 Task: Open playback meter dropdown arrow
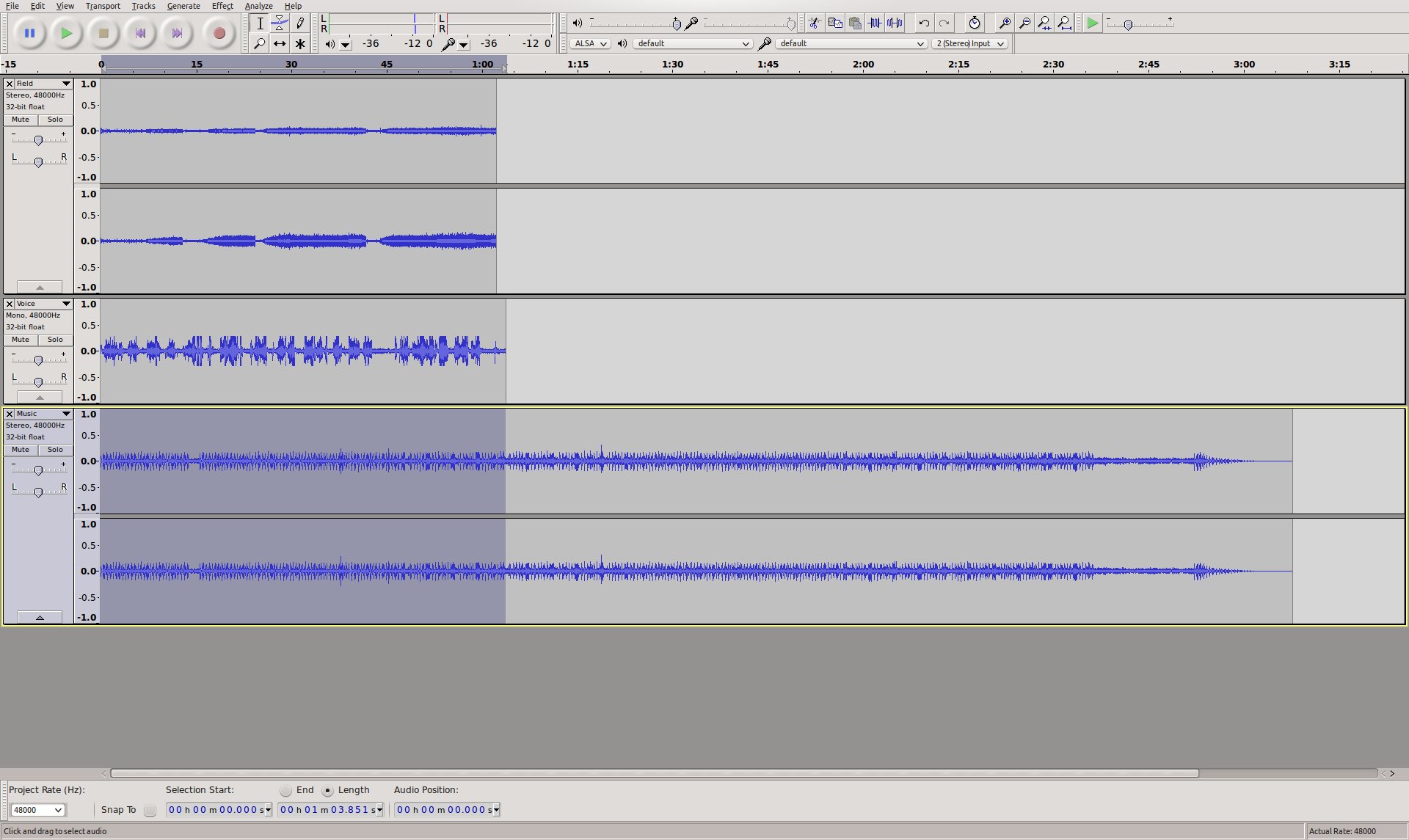[x=345, y=44]
